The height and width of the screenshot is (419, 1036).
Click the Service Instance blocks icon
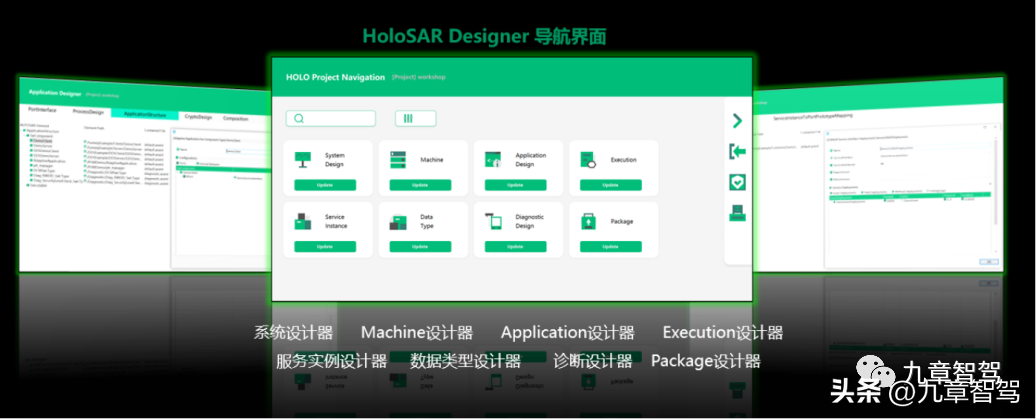[x=302, y=220]
